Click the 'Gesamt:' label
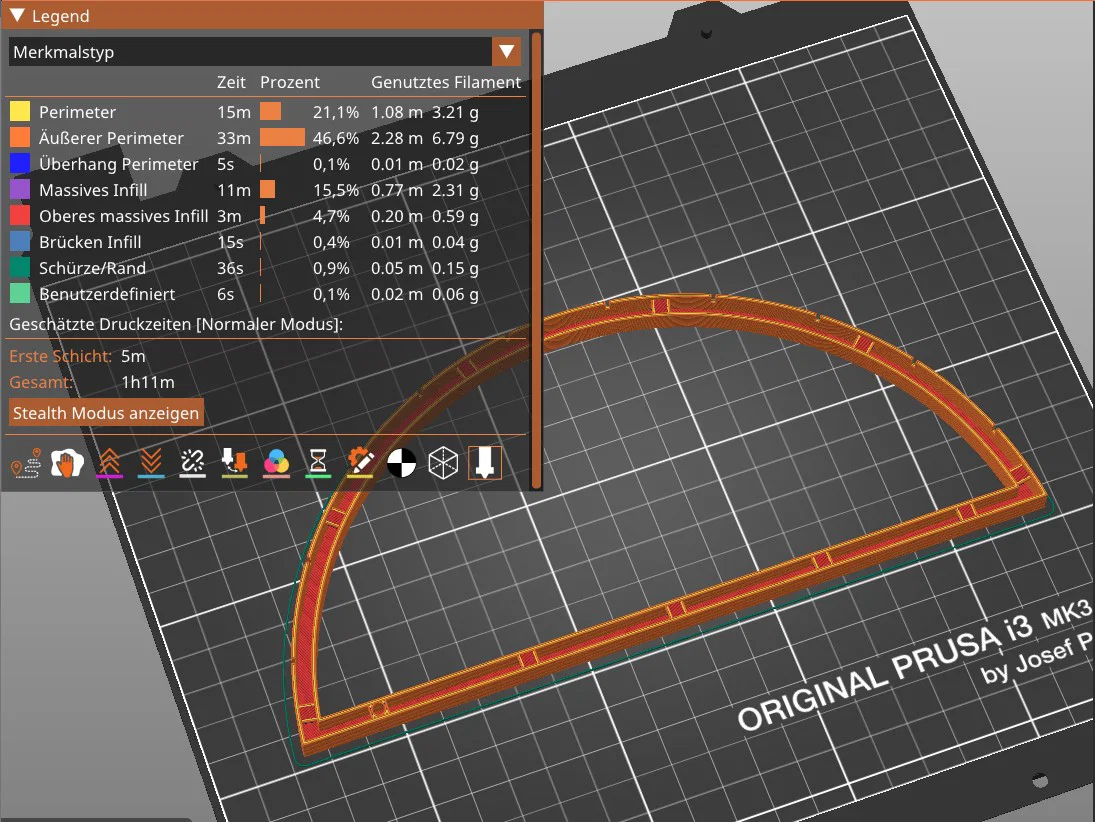Screen dimensions: 1095x822 tap(41, 382)
